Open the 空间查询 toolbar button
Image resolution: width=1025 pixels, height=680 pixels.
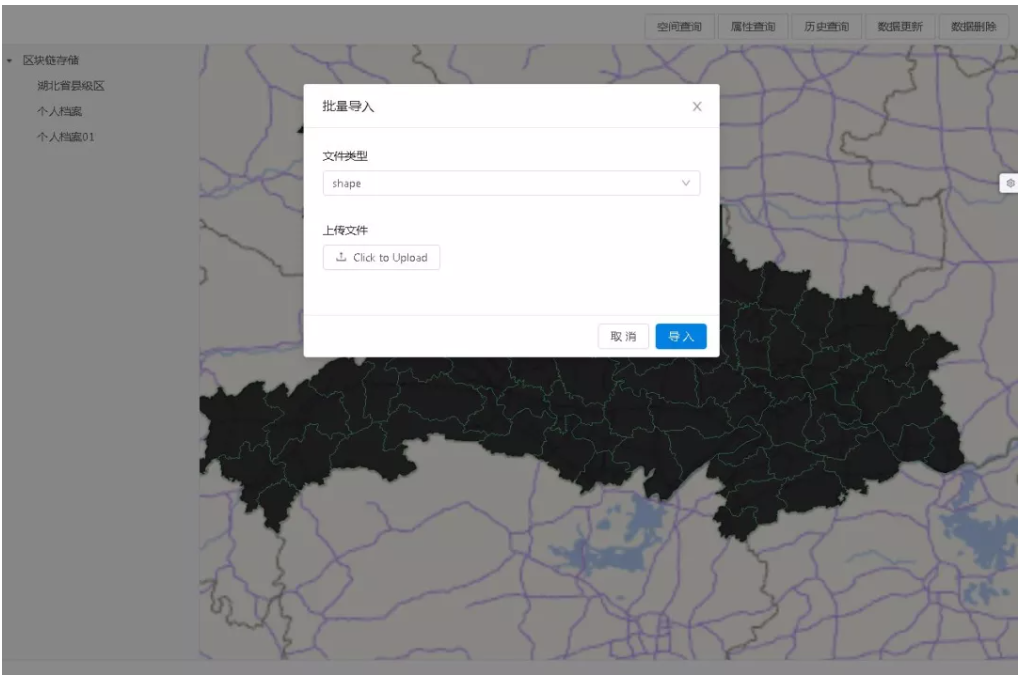pyautogui.click(x=679, y=27)
